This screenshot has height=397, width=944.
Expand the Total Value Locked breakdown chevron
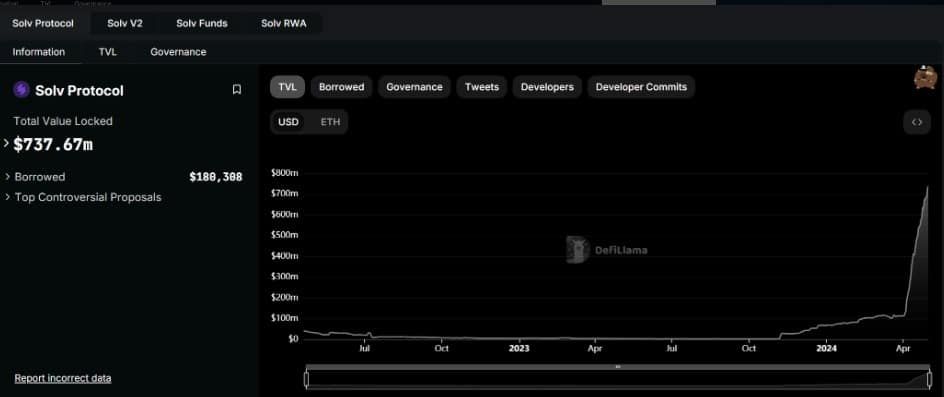(x=6, y=143)
